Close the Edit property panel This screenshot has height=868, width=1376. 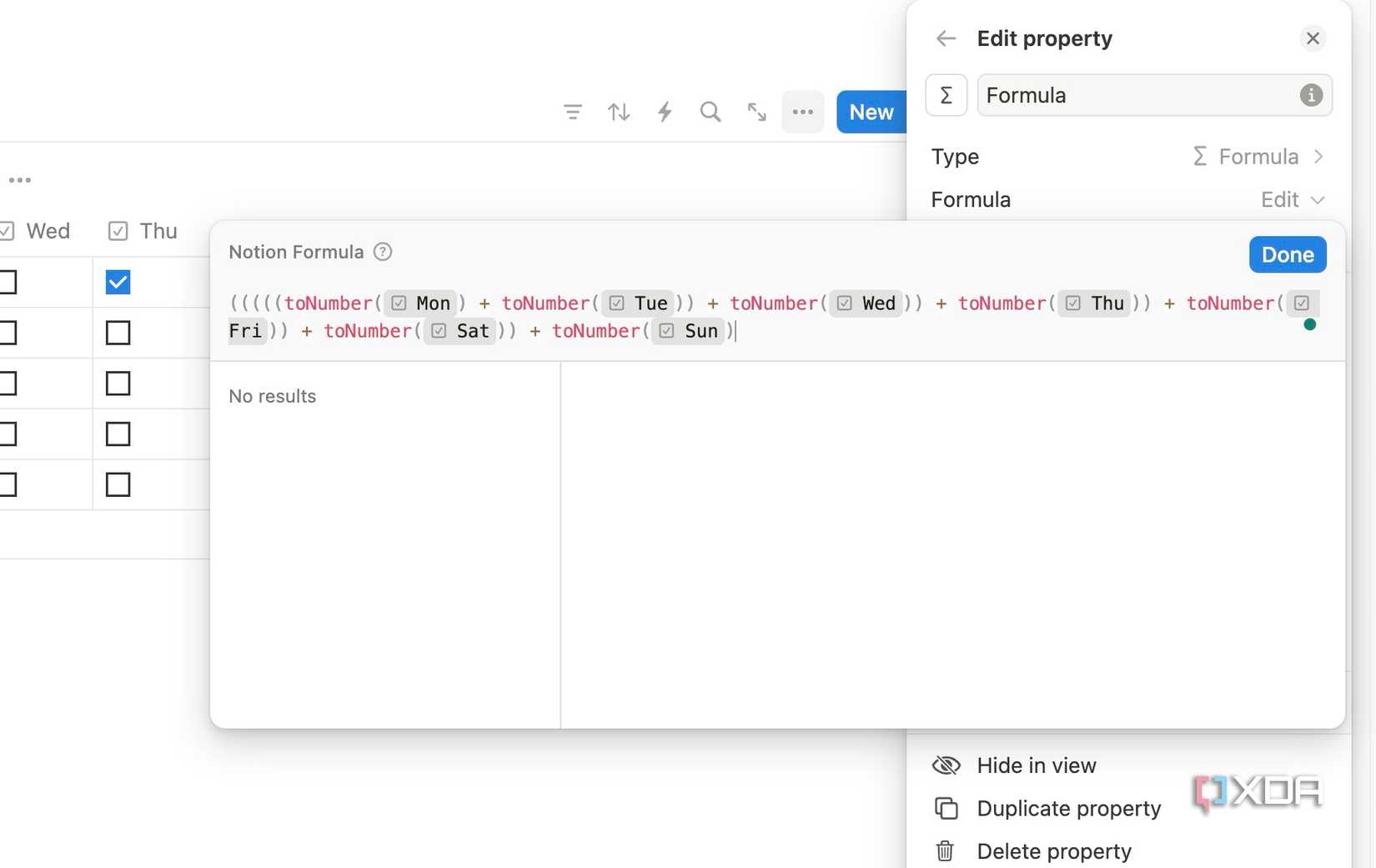click(x=1313, y=38)
